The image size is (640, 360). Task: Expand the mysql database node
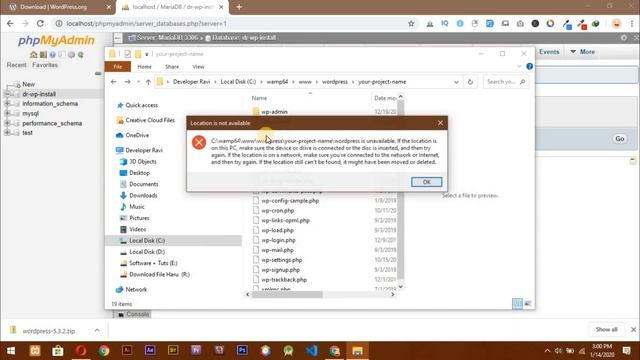pyautogui.click(x=7, y=113)
